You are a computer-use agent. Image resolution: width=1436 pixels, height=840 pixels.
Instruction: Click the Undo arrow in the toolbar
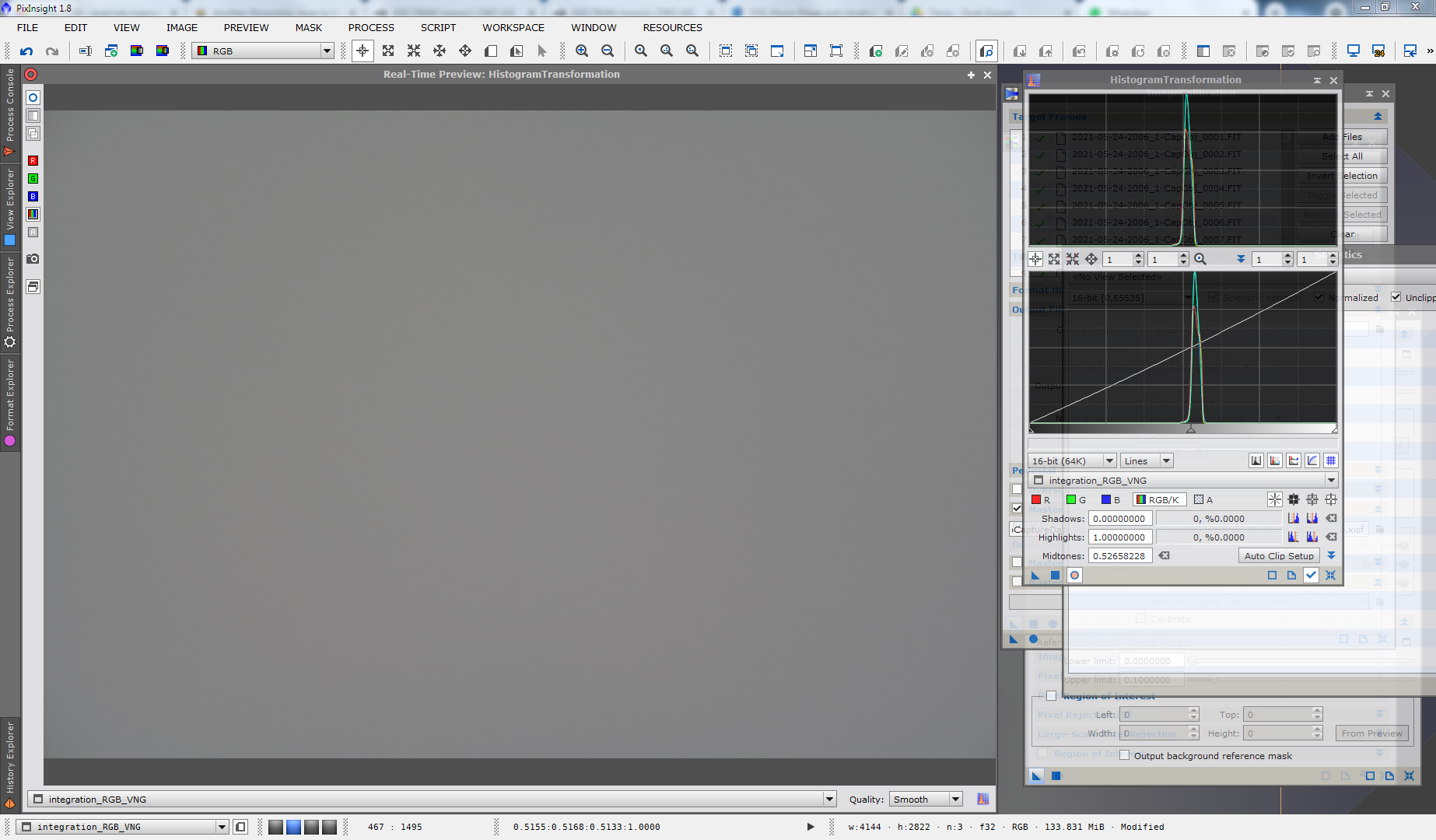(26, 51)
